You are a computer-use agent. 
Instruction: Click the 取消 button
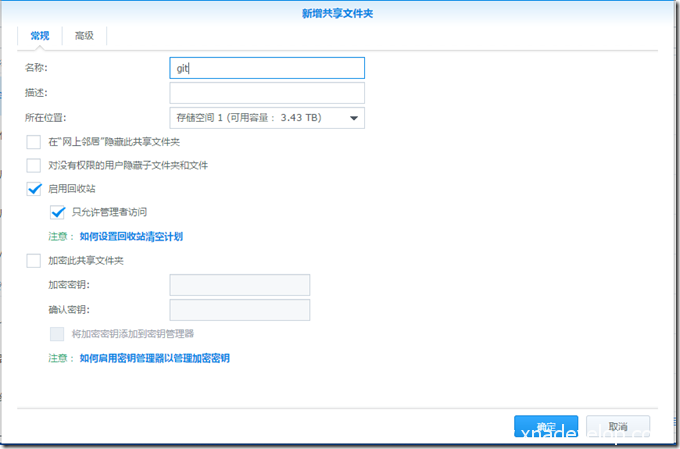[x=617, y=427]
